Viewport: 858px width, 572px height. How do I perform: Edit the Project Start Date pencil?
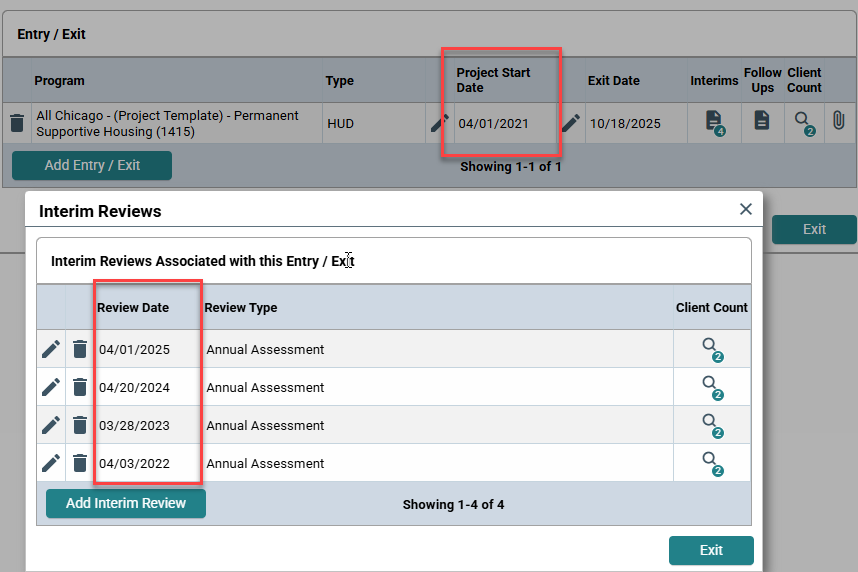click(439, 123)
